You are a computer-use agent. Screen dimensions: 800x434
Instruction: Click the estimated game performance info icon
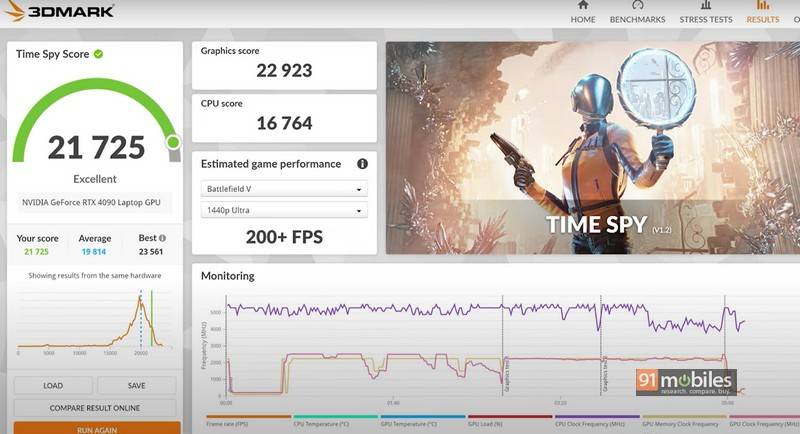click(x=362, y=164)
